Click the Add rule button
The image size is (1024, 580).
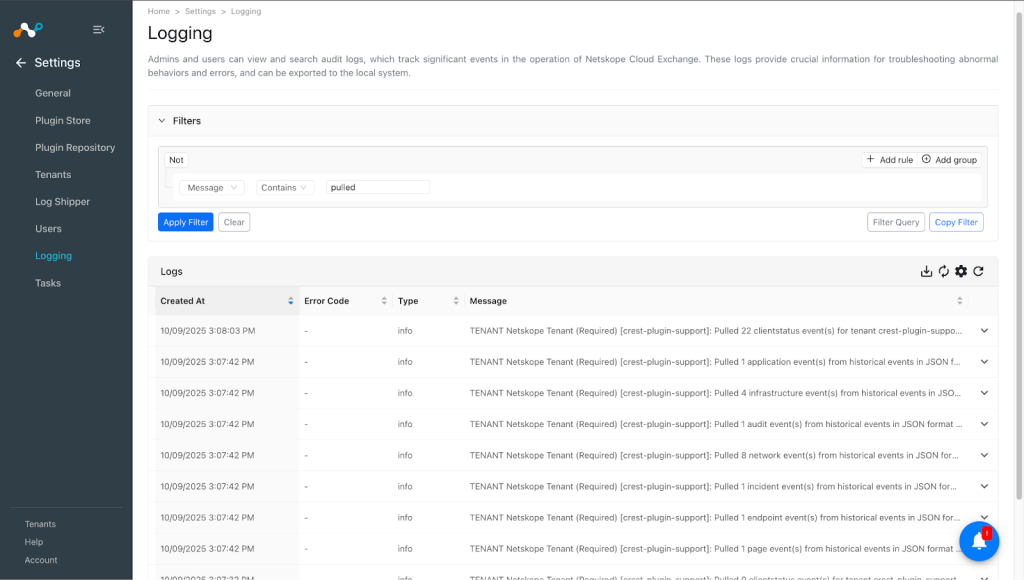click(889, 160)
